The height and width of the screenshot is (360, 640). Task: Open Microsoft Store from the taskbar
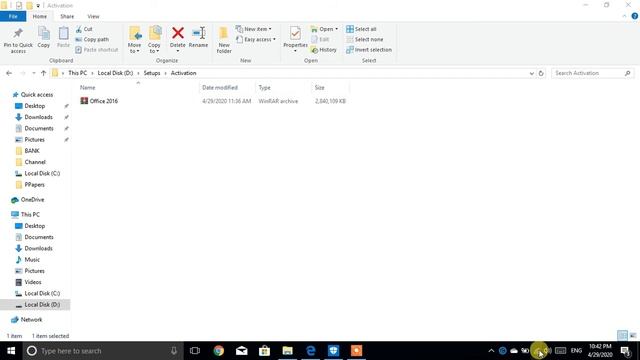coord(264,351)
